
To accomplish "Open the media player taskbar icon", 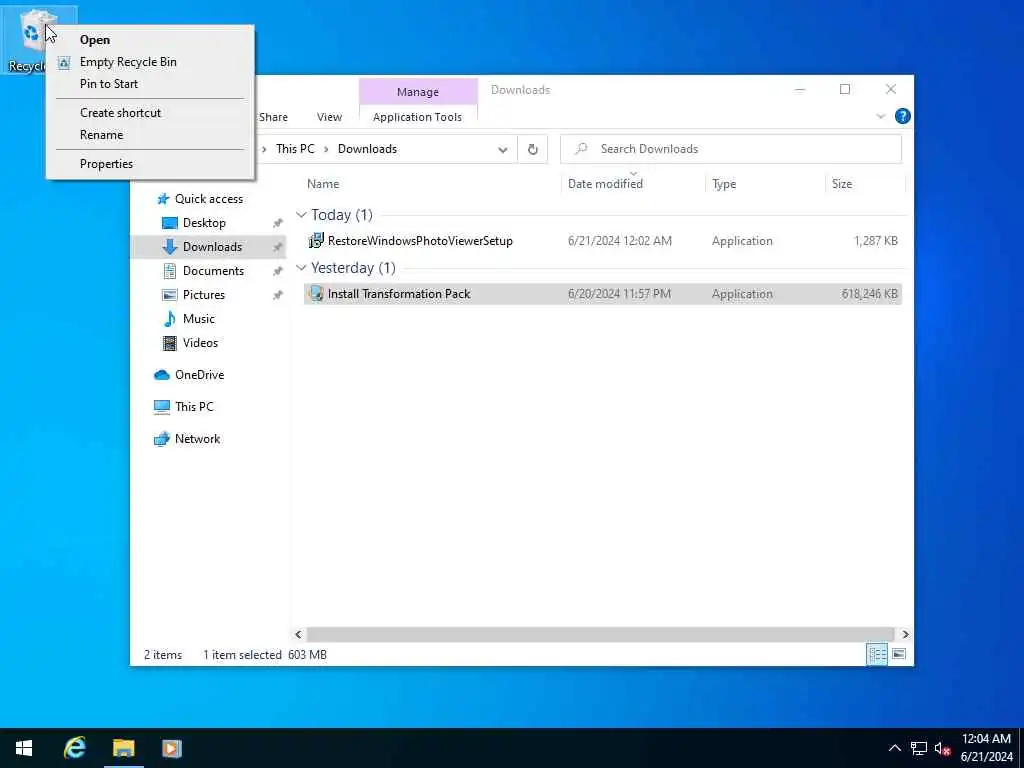I will coord(172,749).
